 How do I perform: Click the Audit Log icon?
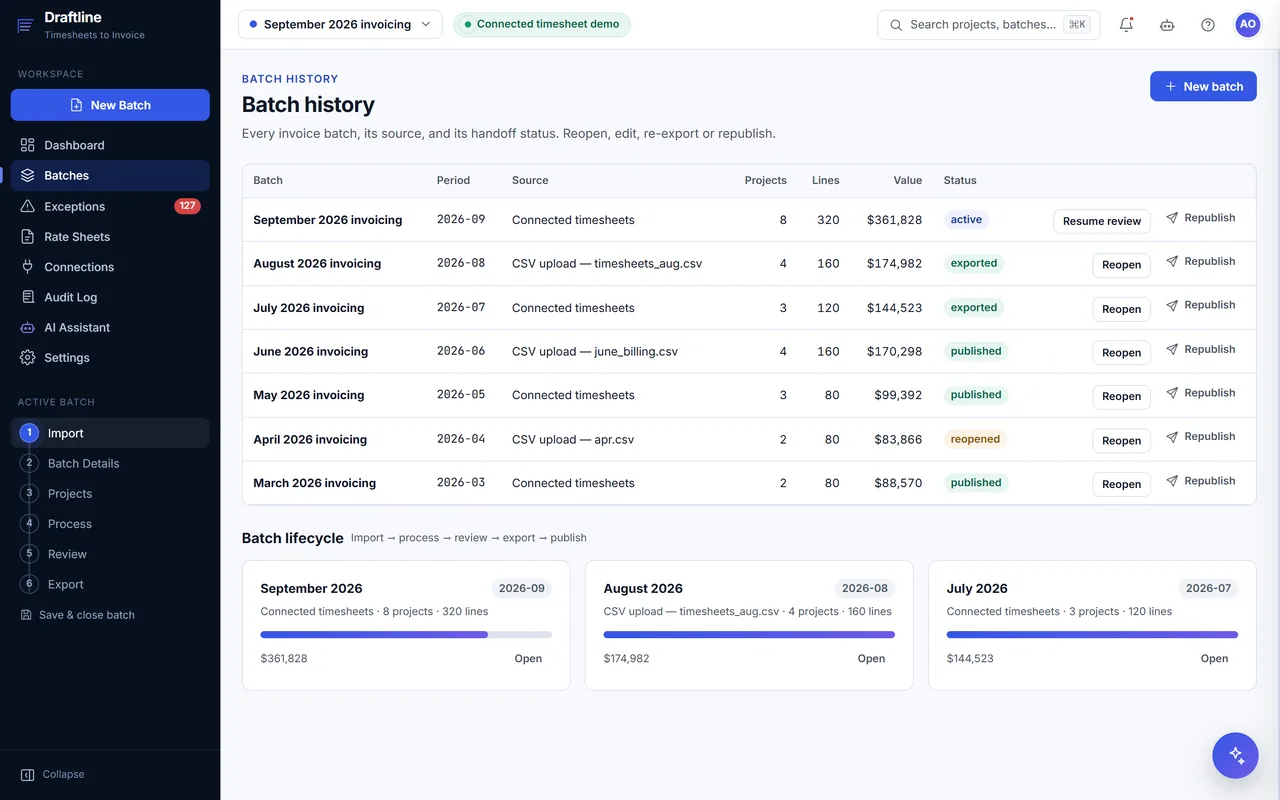[x=28, y=297]
